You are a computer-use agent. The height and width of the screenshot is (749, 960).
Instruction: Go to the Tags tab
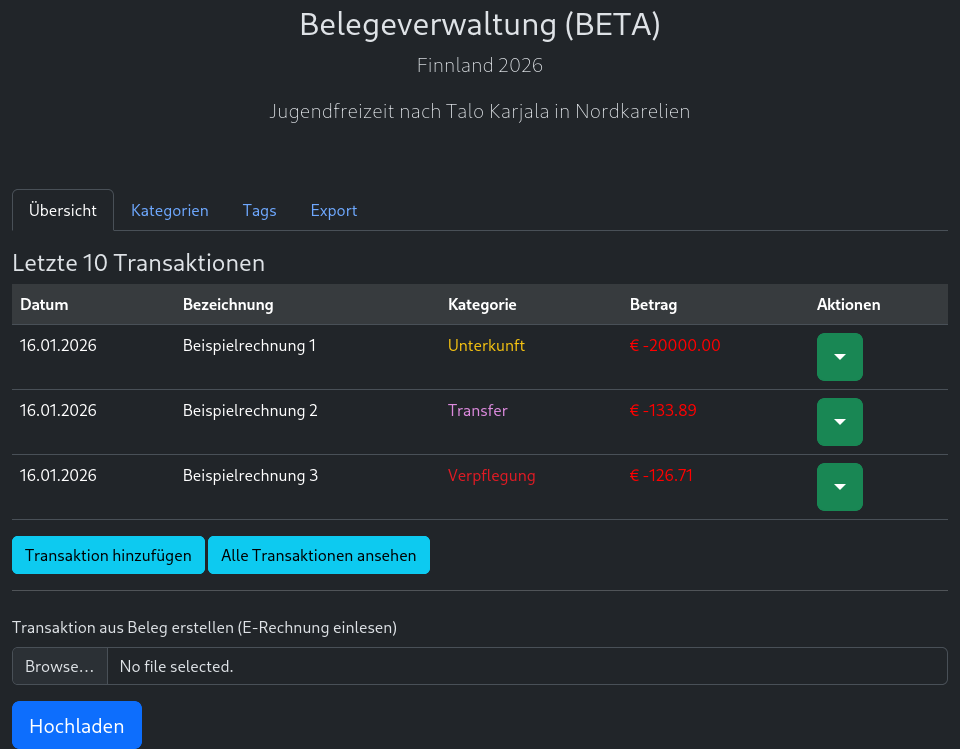coord(259,211)
